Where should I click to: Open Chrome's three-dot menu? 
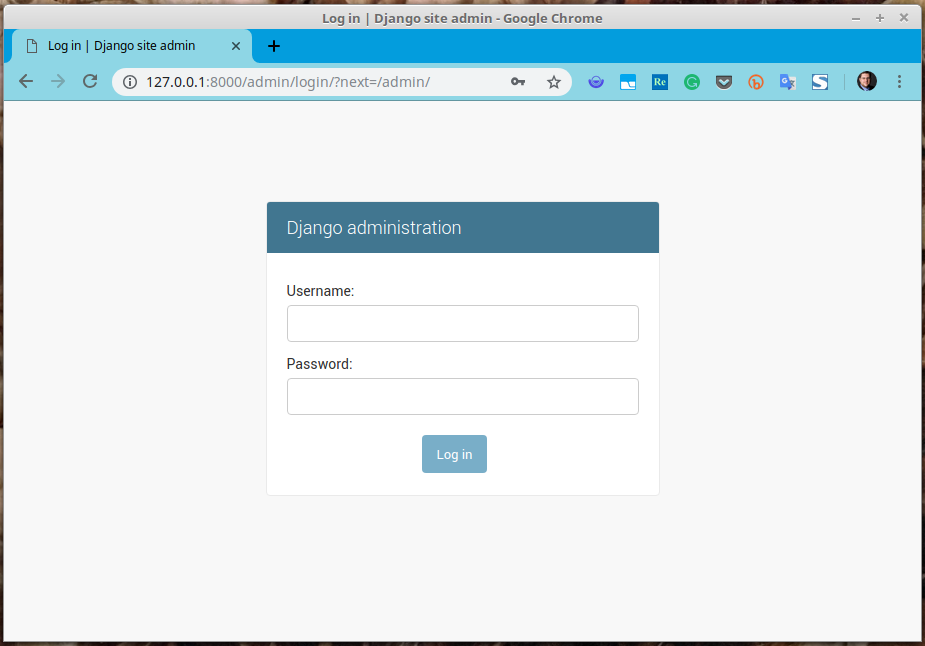[x=899, y=81]
